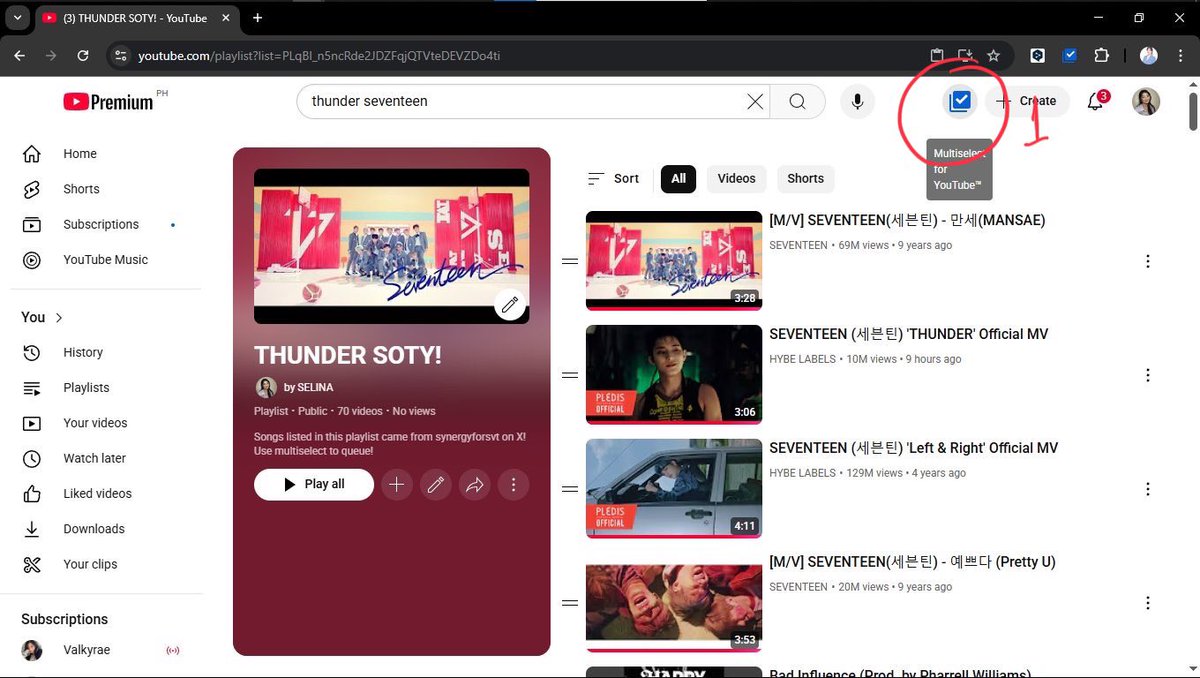Open the 'THUNDER' Official MV title
Viewport: 1200px width, 678px height.
908,334
